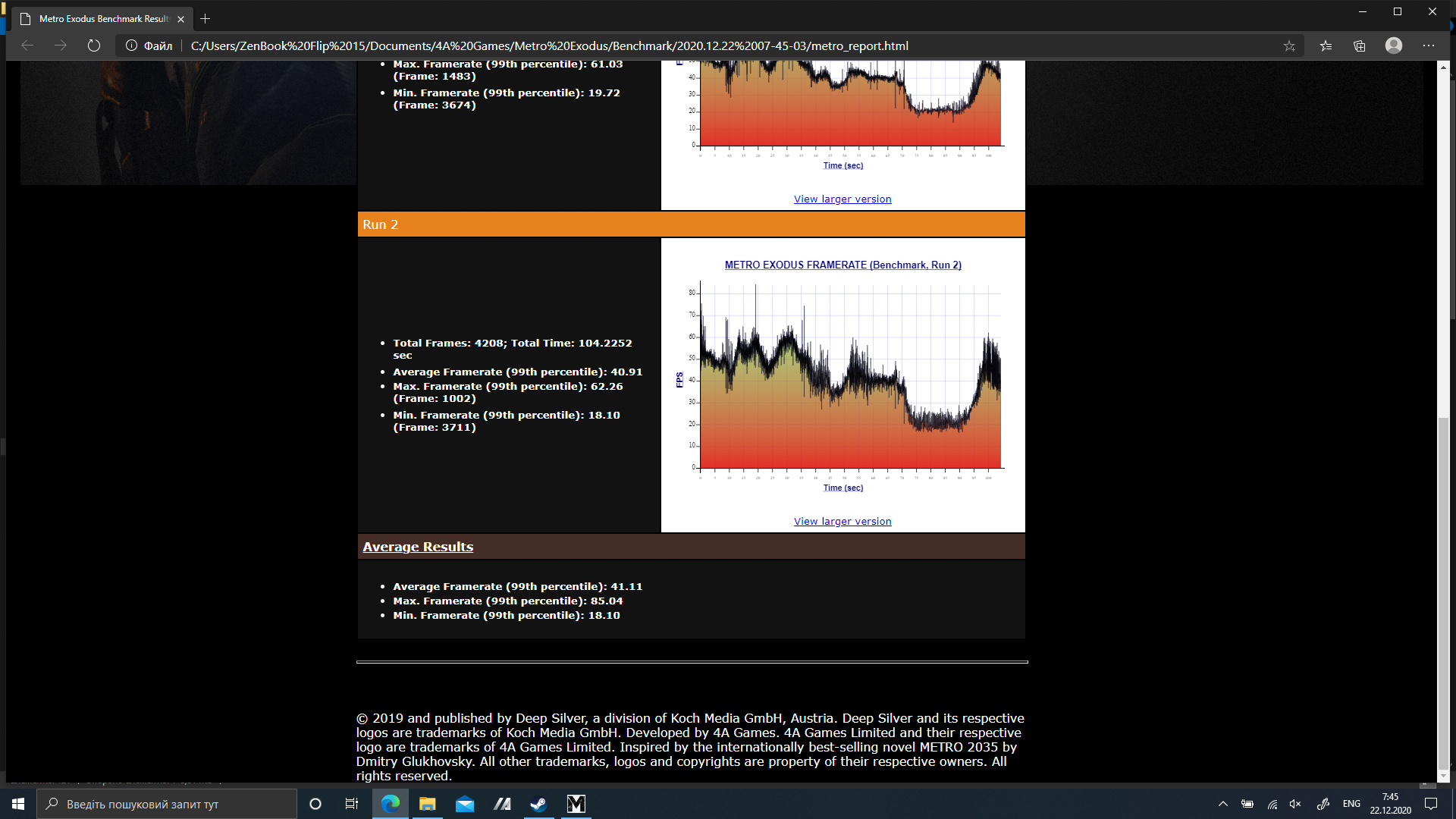The height and width of the screenshot is (819, 1456).
Task: Select the Max Framerate 85.04 result
Action: click(x=508, y=601)
